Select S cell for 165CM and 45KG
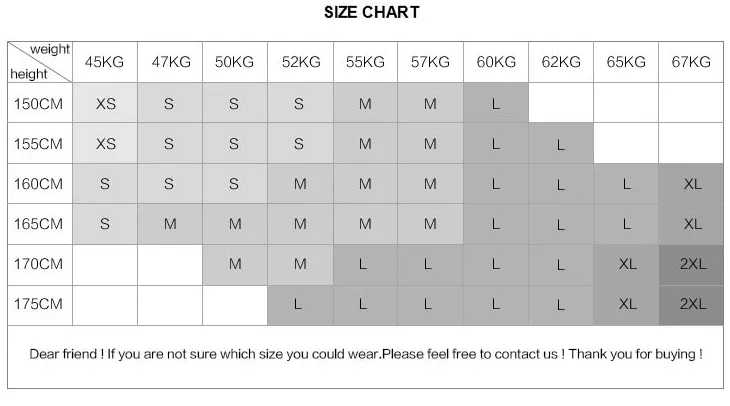The width and height of the screenshot is (730, 406). (105, 224)
